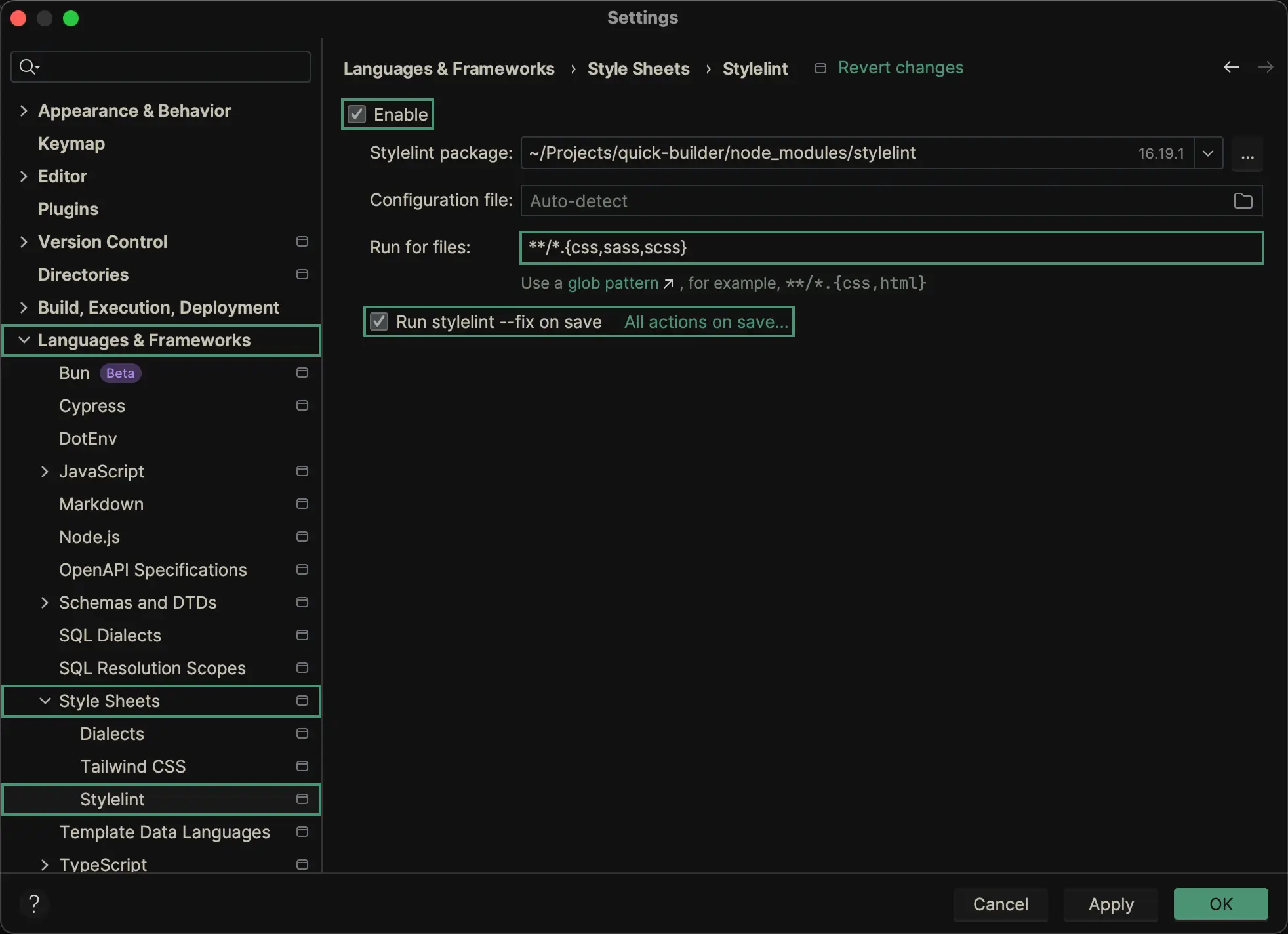Select the Cypress settings page
Image resolution: width=1288 pixels, height=934 pixels.
click(92, 405)
